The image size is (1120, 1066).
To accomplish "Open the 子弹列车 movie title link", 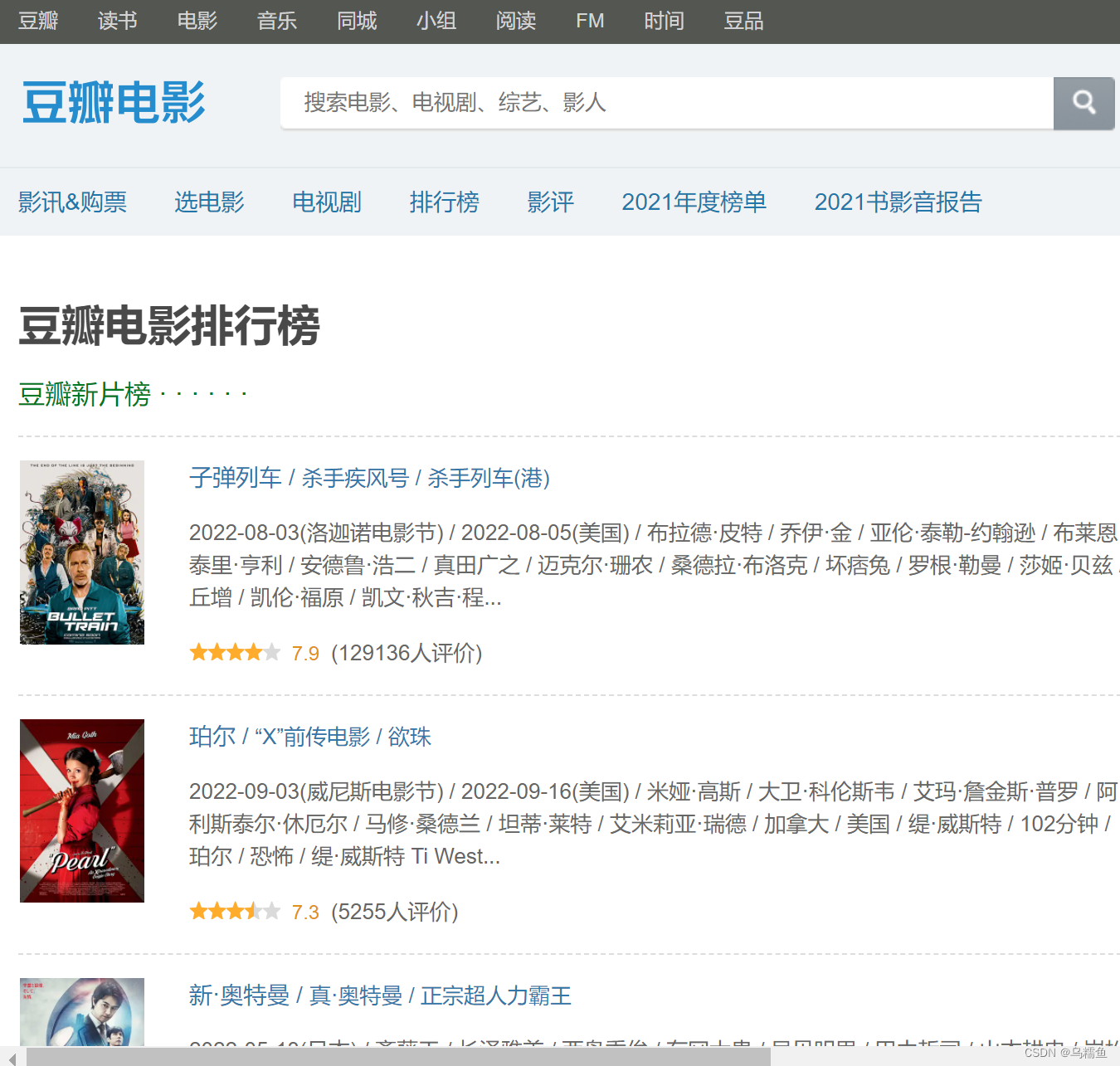I will click(369, 478).
